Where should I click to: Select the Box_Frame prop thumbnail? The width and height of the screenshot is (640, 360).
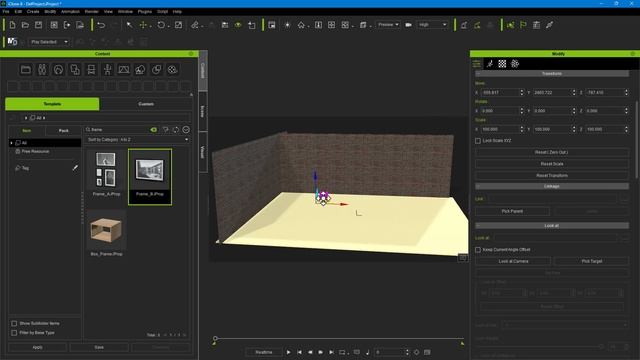point(106,234)
